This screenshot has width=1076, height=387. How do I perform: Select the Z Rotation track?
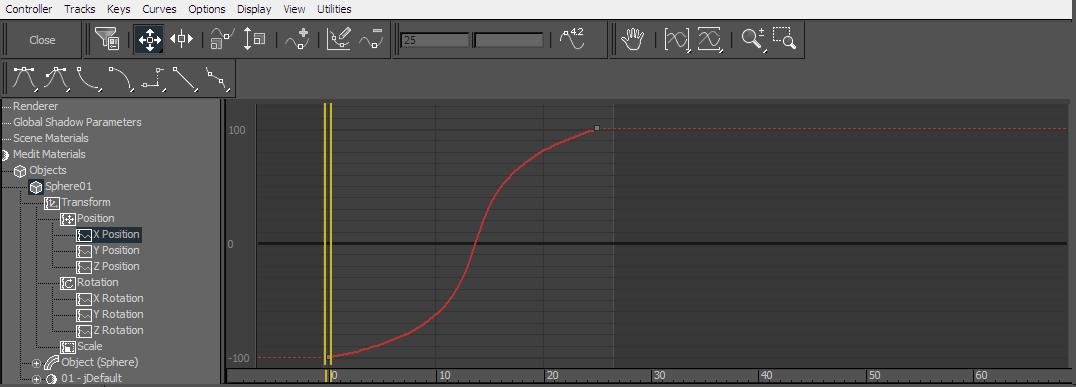pyautogui.click(x=118, y=330)
